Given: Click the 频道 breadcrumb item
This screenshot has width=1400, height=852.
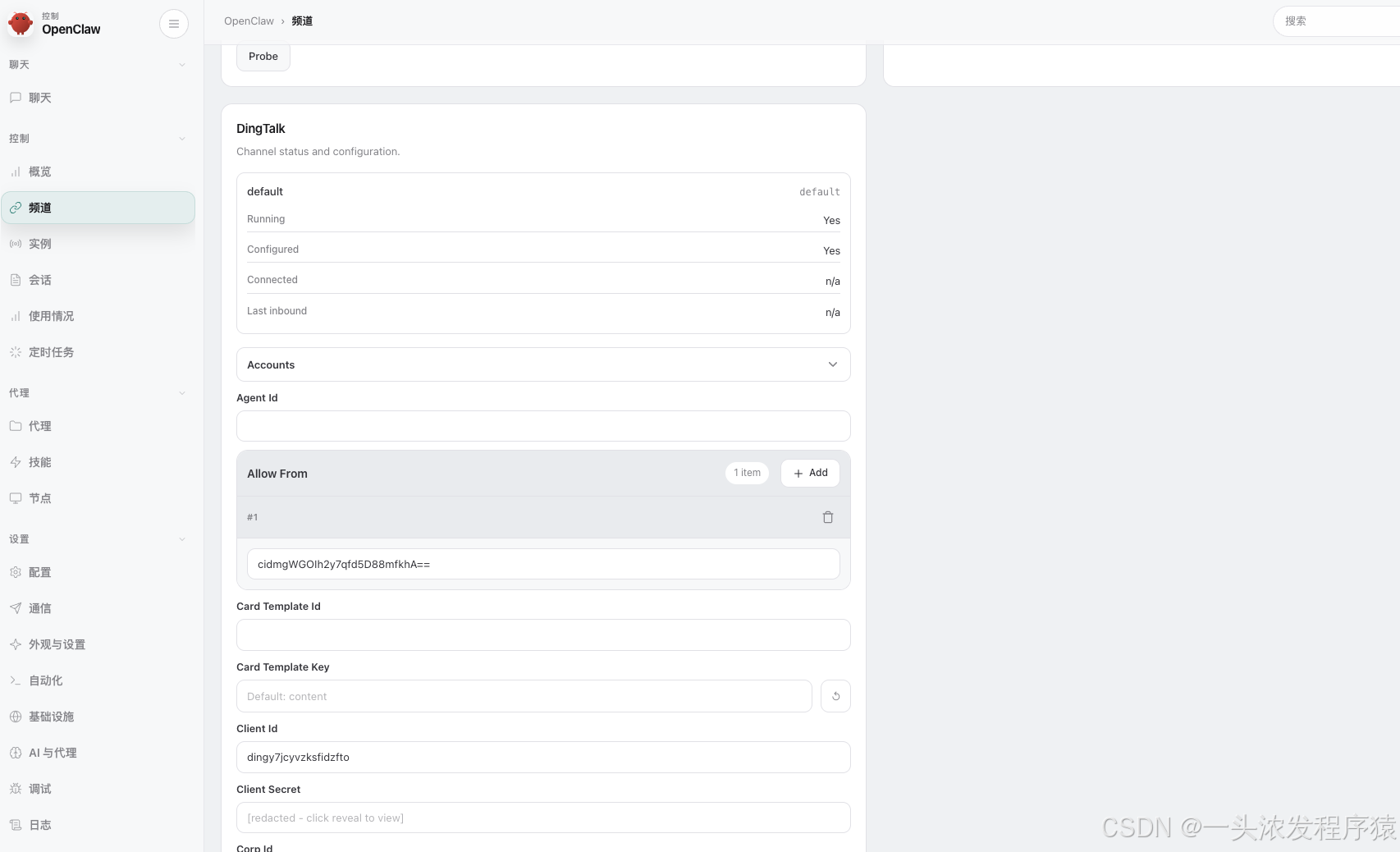Looking at the screenshot, I should click(x=302, y=21).
